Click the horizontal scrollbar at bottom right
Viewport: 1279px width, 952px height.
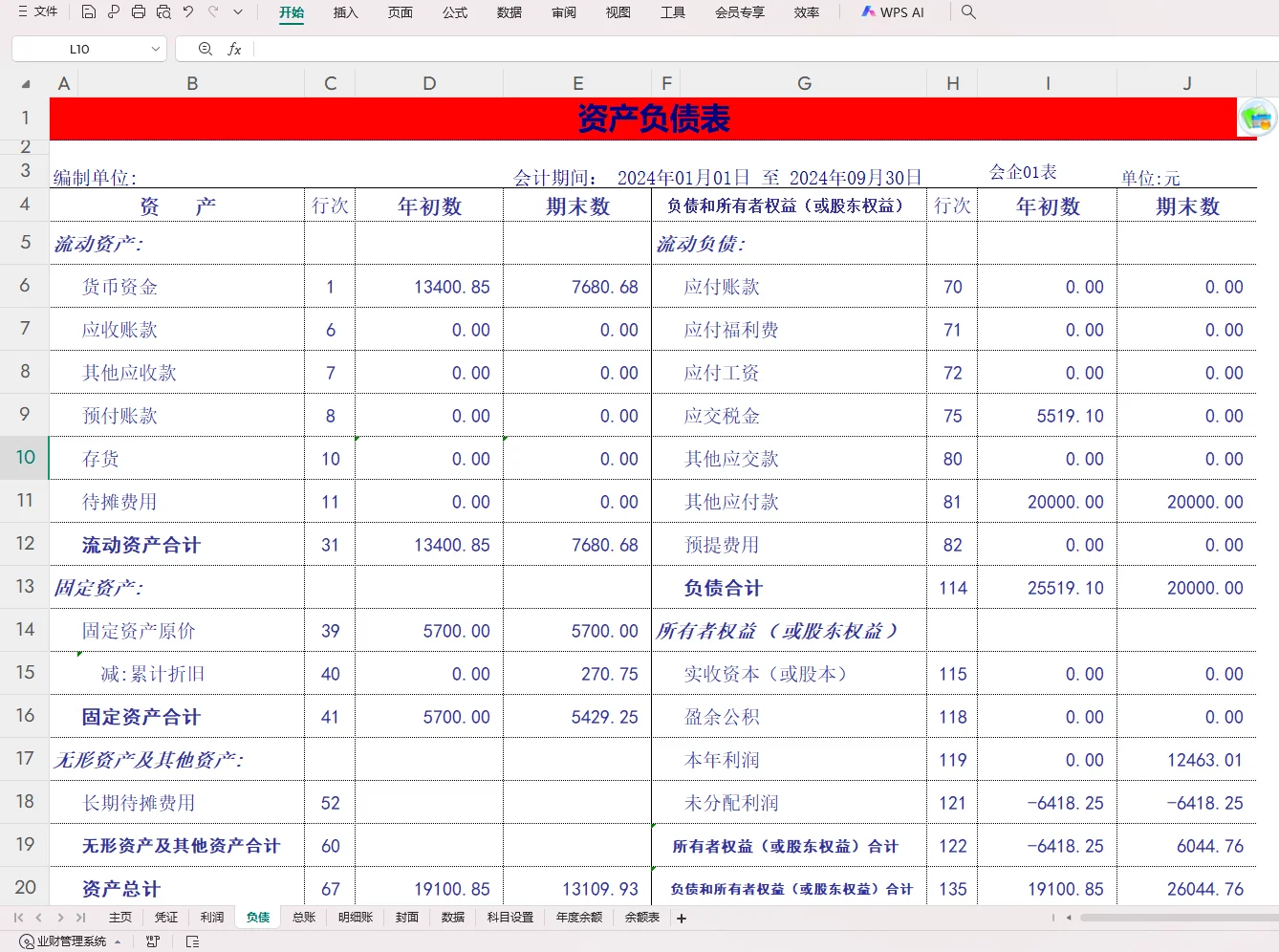point(1176,918)
